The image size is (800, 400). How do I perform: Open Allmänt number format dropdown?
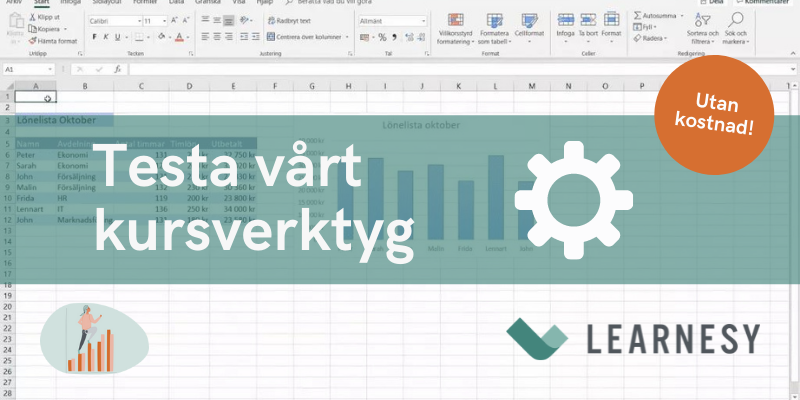423,21
